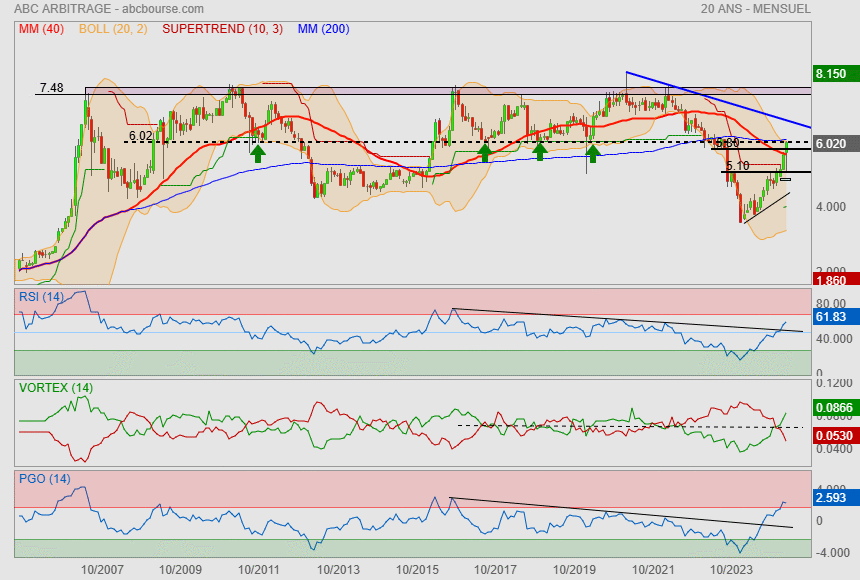860x580 pixels.
Task: Select the MM (200) legend label
Action: coord(322,29)
